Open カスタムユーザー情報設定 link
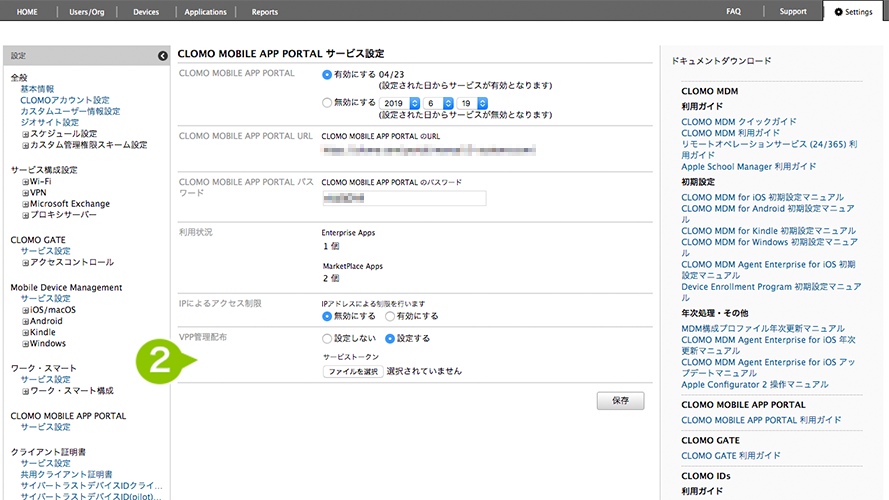Image resolution: width=889 pixels, height=500 pixels. [70, 111]
